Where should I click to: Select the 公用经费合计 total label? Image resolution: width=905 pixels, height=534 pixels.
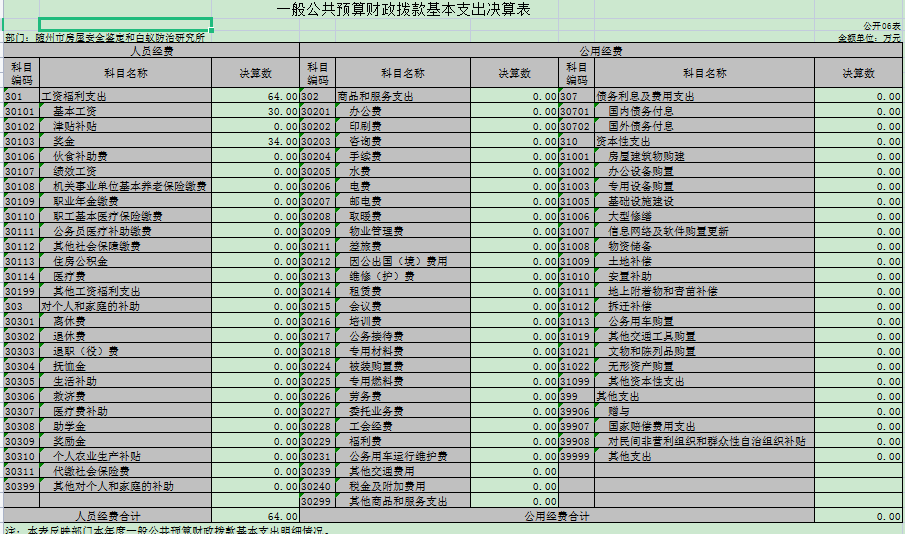coord(557,516)
